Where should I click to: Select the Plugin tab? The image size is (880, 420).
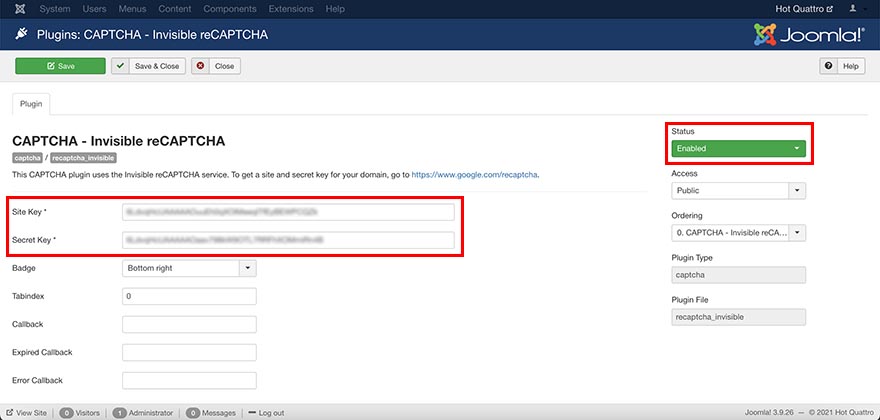pyautogui.click(x=30, y=104)
